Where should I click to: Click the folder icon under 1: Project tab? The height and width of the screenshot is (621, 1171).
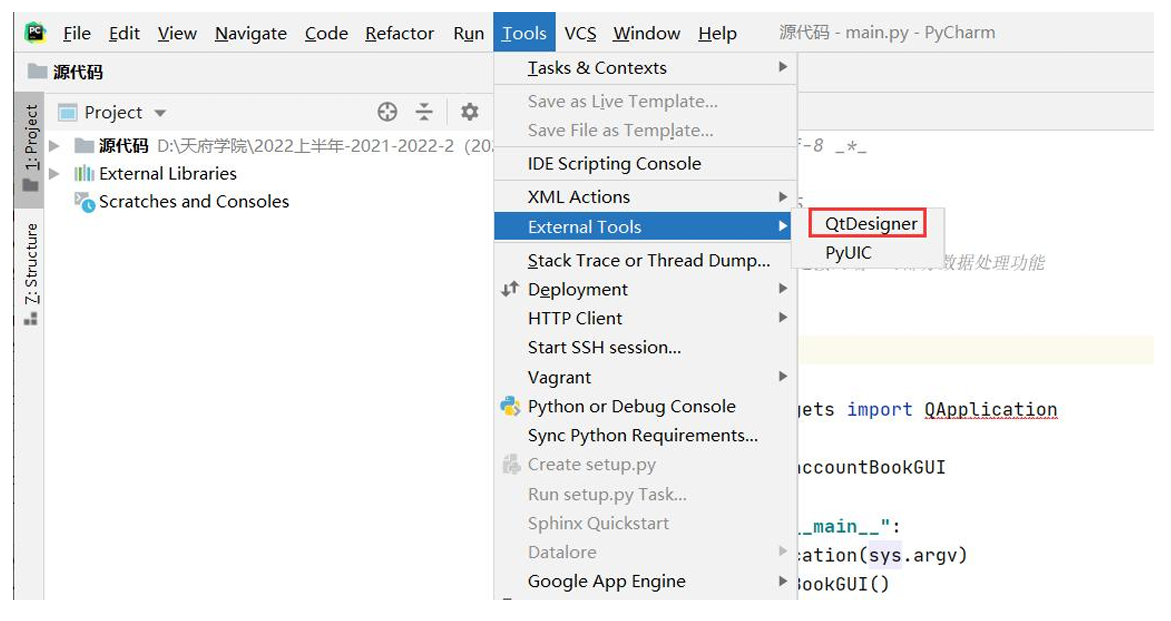[30, 185]
